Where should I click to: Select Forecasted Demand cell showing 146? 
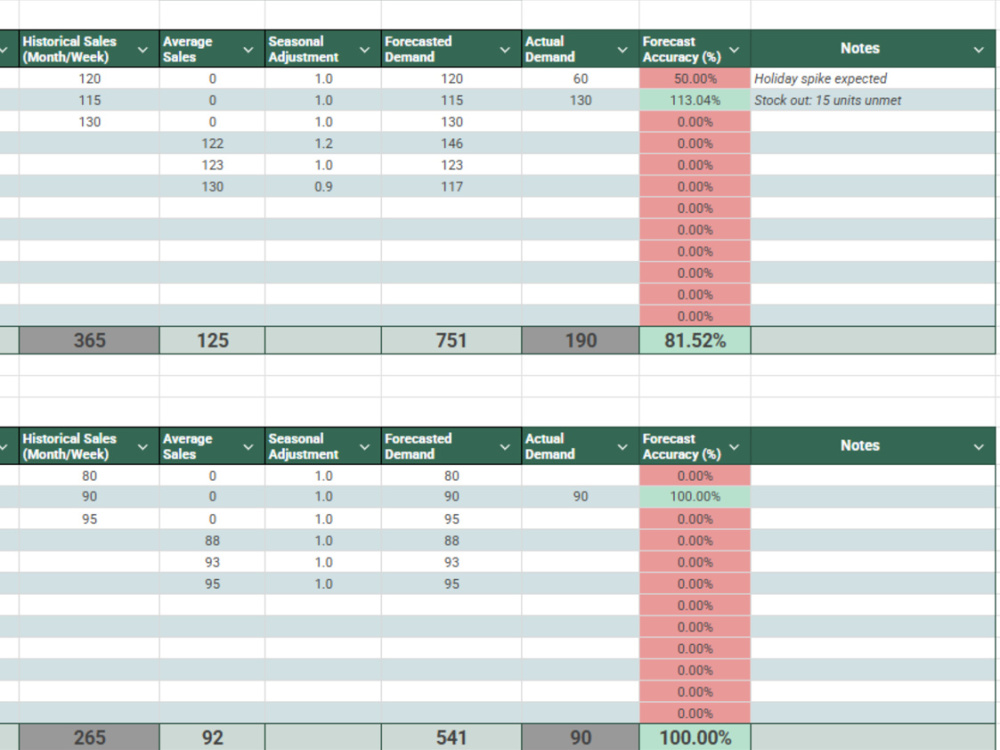point(452,143)
